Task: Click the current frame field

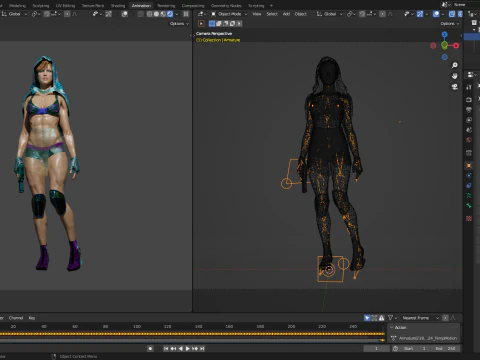Action: 376,348
